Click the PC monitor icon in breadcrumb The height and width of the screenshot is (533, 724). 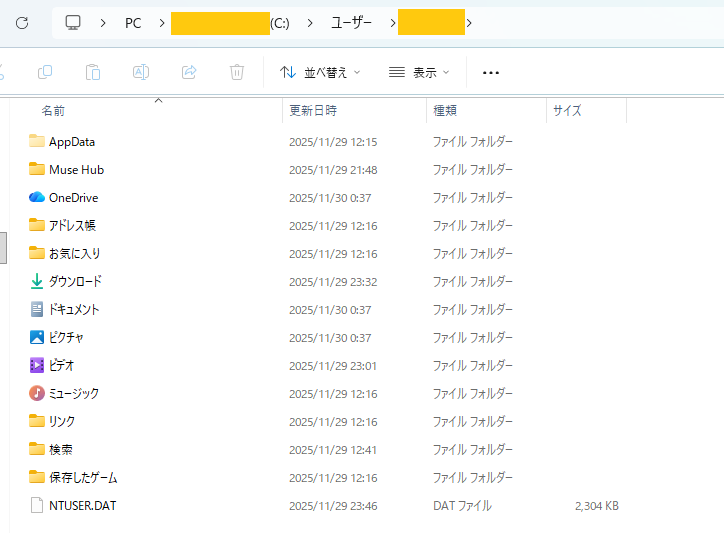pyautogui.click(x=73, y=22)
